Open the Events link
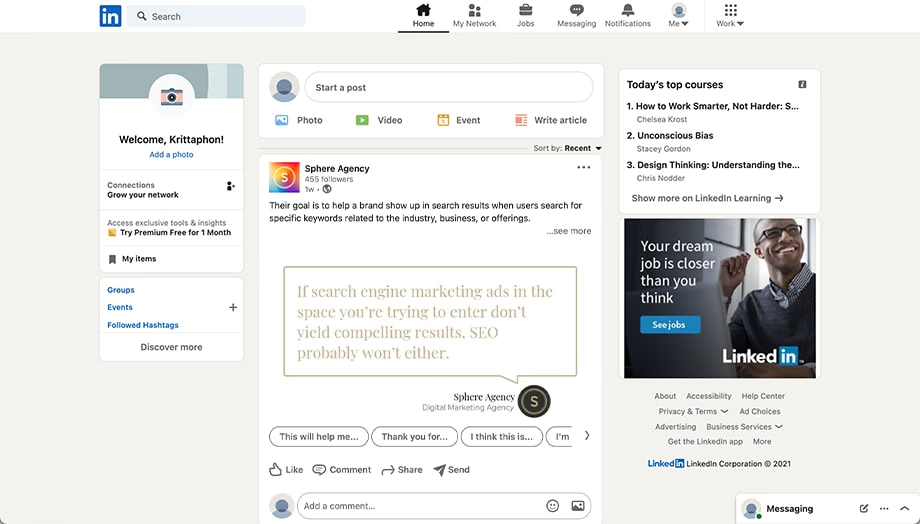920x524 pixels. [x=120, y=307]
